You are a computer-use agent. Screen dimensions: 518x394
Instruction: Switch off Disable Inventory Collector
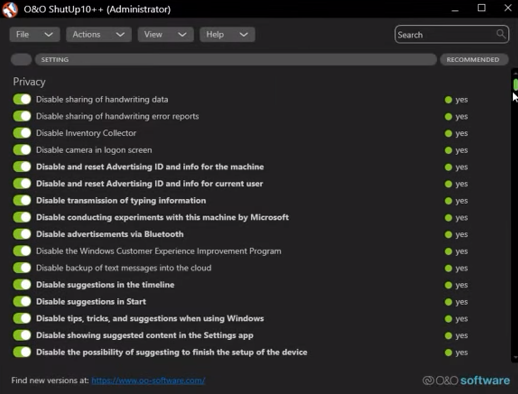point(22,133)
